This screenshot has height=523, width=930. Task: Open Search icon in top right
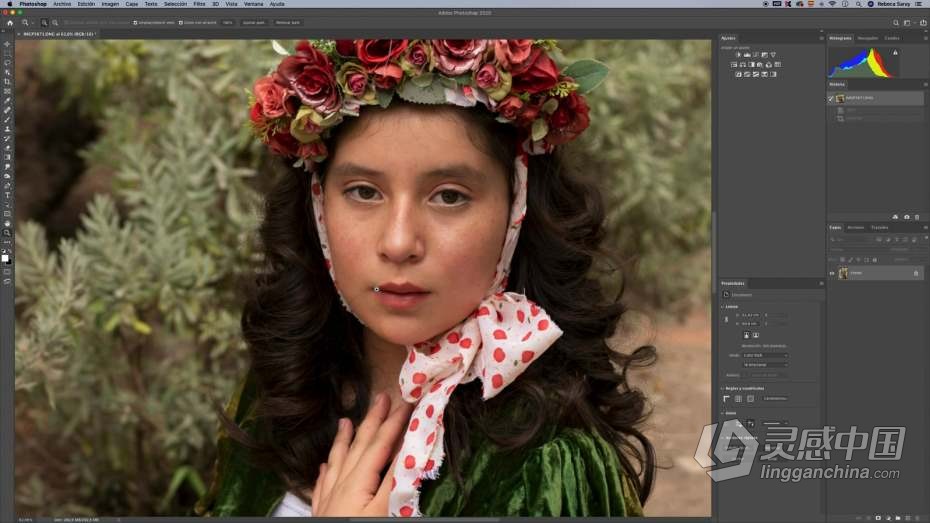pos(896,23)
